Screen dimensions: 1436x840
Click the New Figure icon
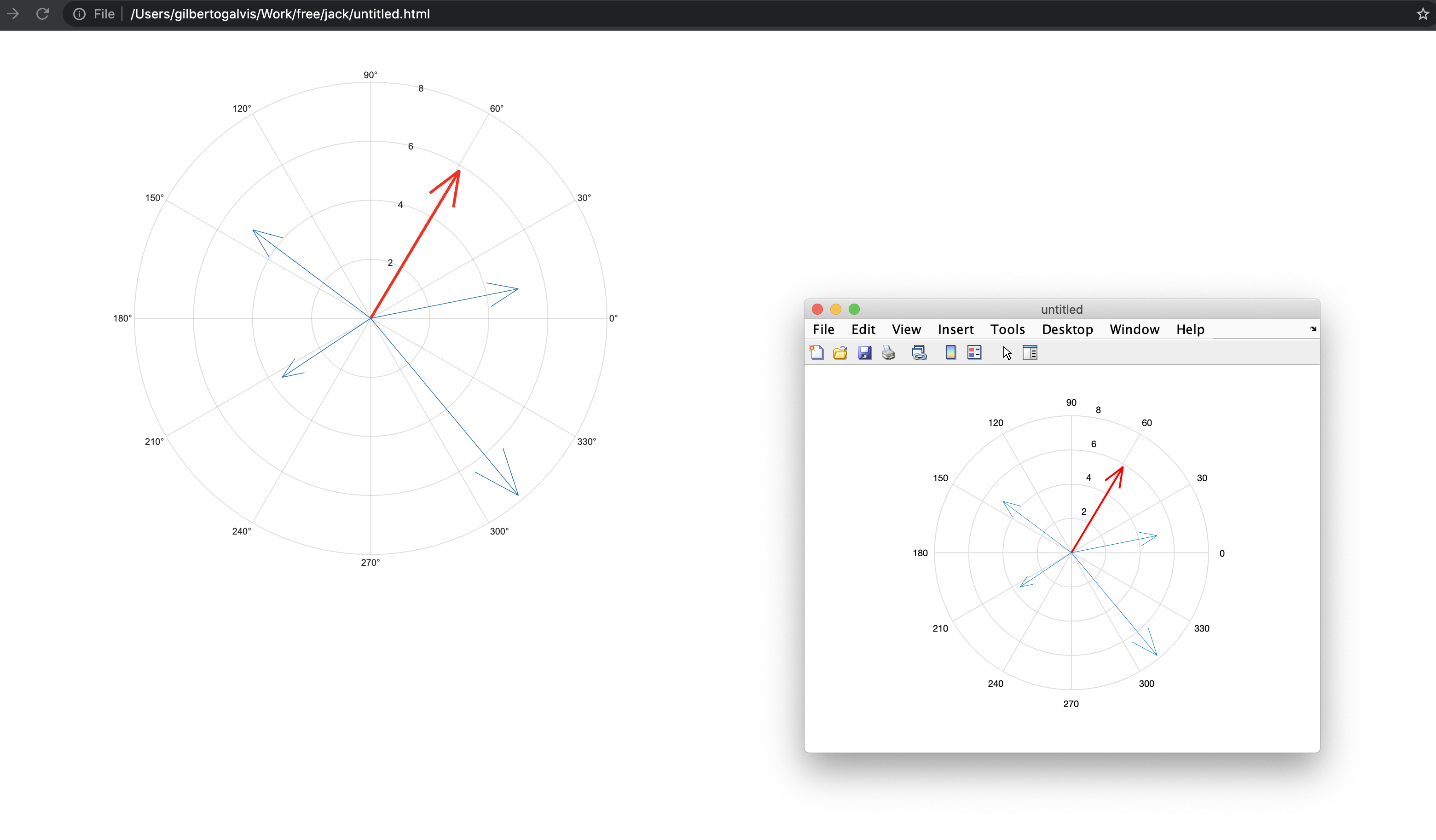tap(816, 352)
